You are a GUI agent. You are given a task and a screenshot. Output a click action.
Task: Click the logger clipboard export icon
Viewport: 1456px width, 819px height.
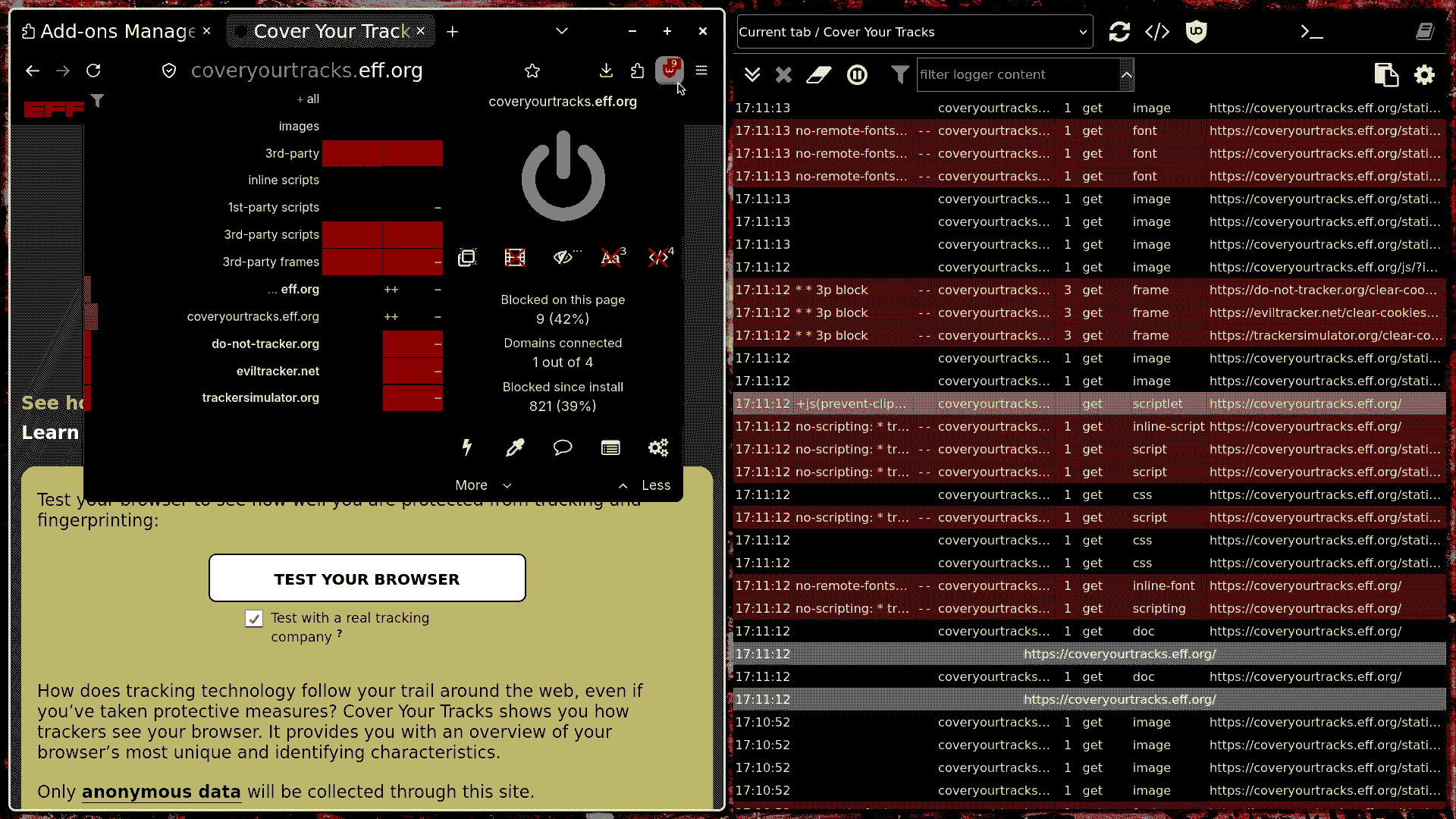pyautogui.click(x=1386, y=74)
